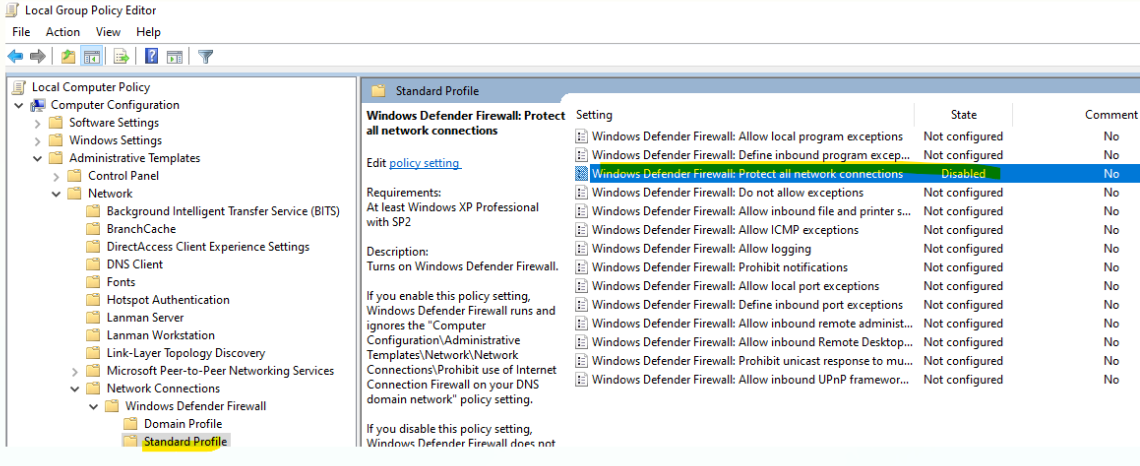1140x466 pixels.
Task: Click policy icon beside Allow logging
Action: (581, 249)
